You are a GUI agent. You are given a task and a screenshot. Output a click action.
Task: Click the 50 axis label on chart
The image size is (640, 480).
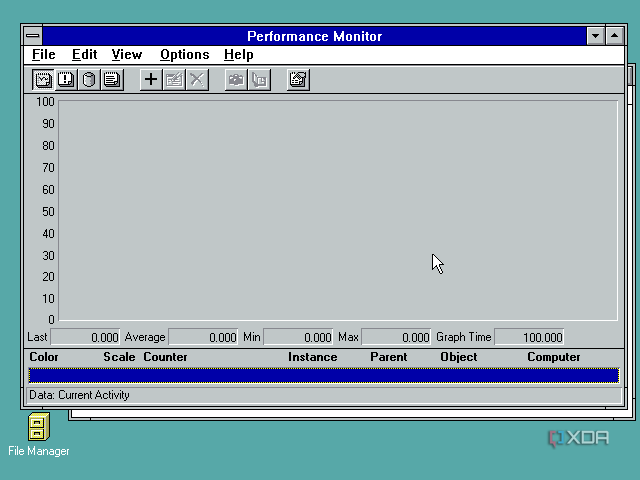pyautogui.click(x=48, y=212)
